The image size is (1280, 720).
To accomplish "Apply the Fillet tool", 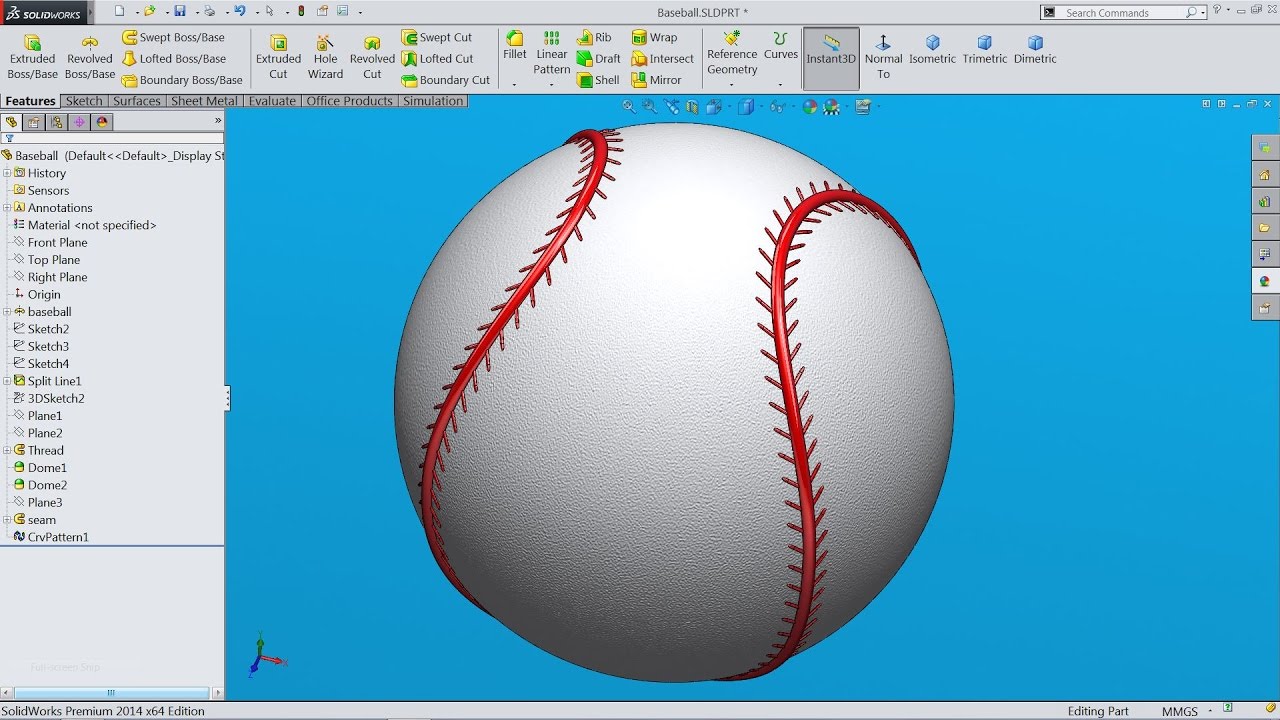I will tap(514, 46).
